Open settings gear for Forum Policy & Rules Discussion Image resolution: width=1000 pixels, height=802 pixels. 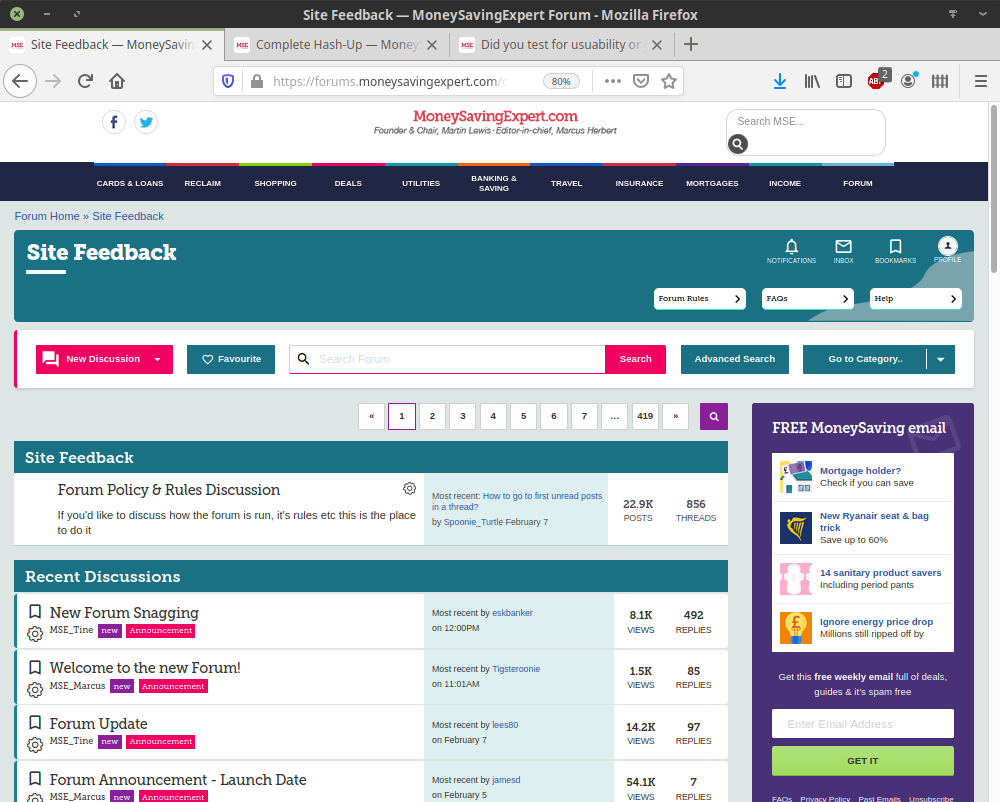tap(409, 488)
